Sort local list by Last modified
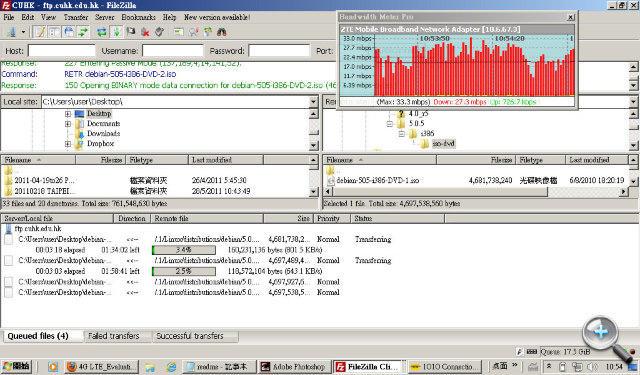The height and width of the screenshot is (375, 640). point(226,160)
